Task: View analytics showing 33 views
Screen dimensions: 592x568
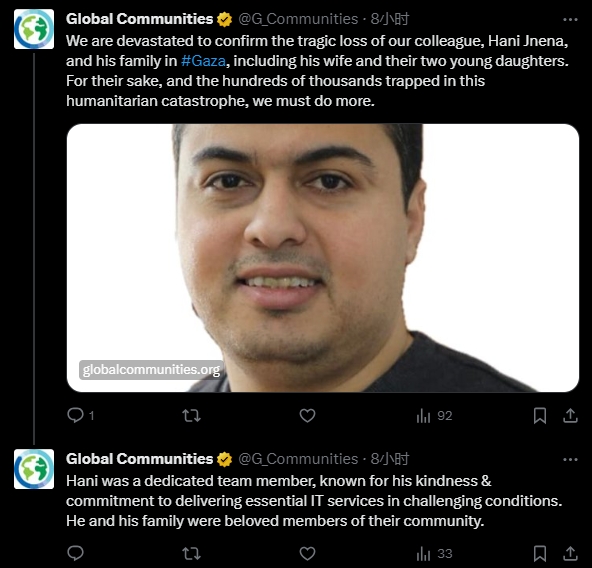Action: (x=434, y=554)
